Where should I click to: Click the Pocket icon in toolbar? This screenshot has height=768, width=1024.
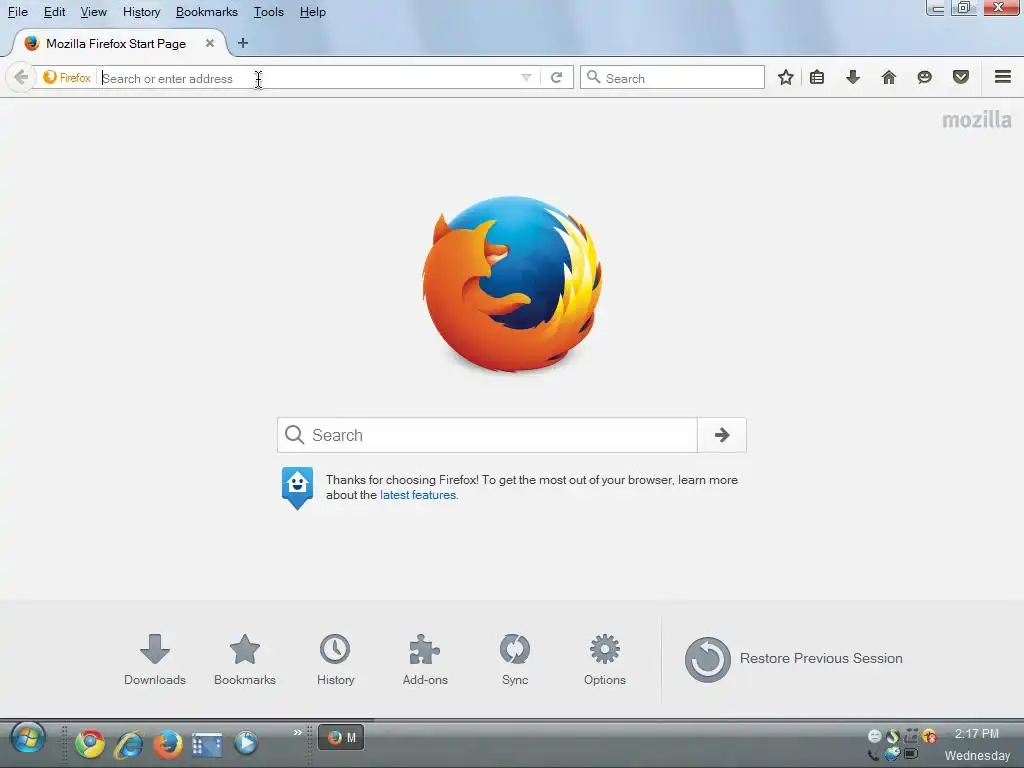pyautogui.click(x=960, y=78)
